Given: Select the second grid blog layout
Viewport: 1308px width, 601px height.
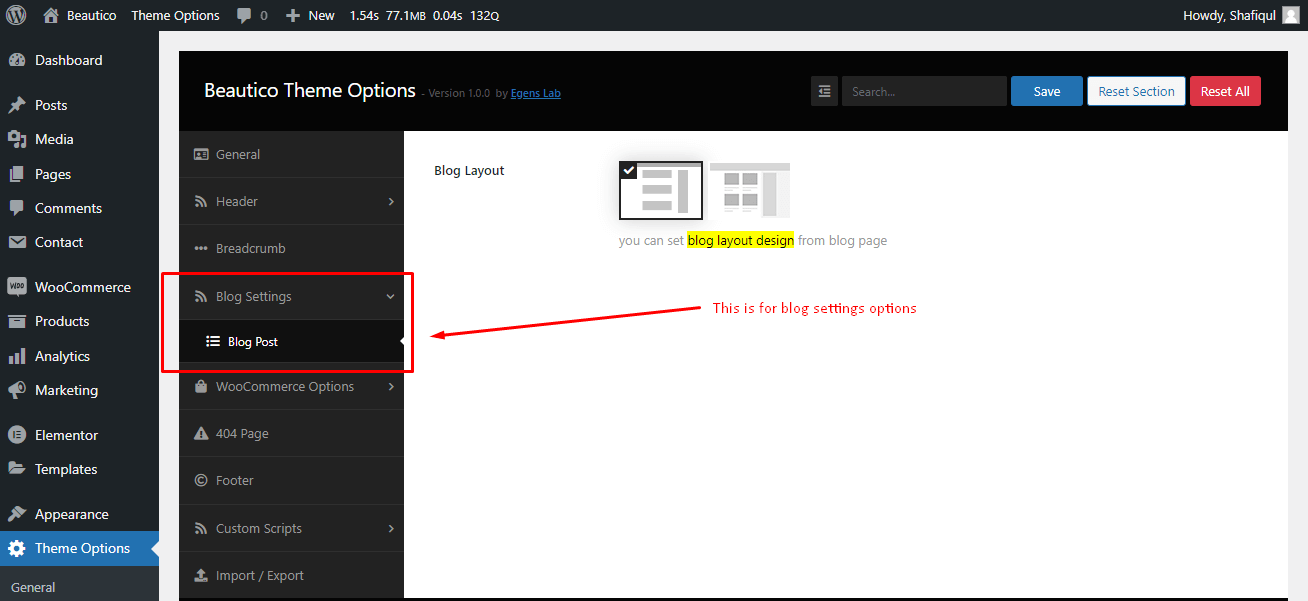Looking at the screenshot, I should point(750,190).
